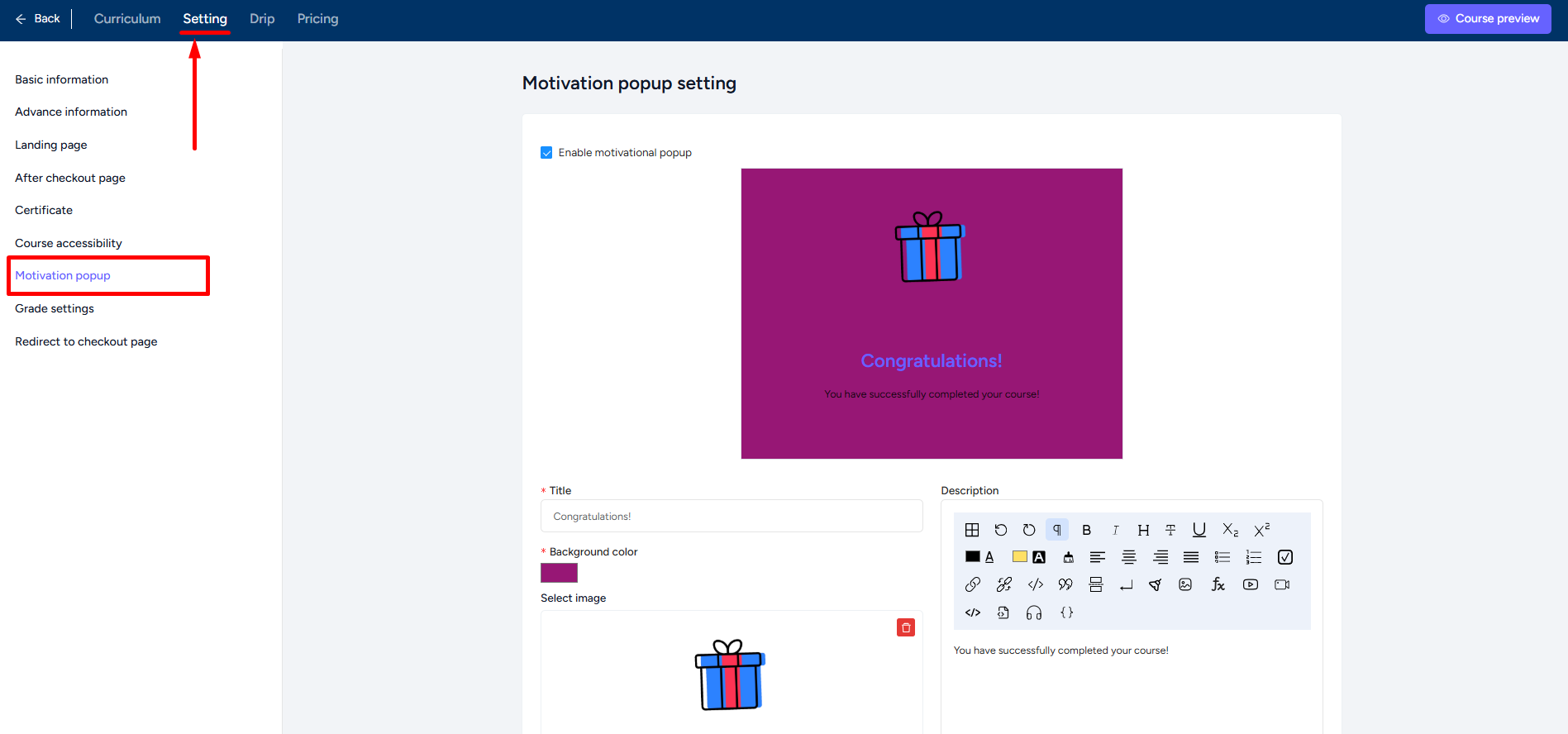
Task: Select the Setting tab
Action: (x=205, y=18)
